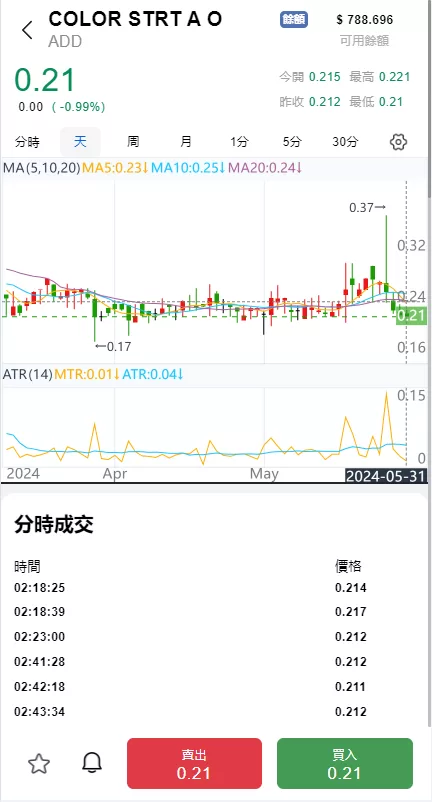Switch to the 5分 chart tab
The width and height of the screenshot is (432, 802).
click(292, 142)
